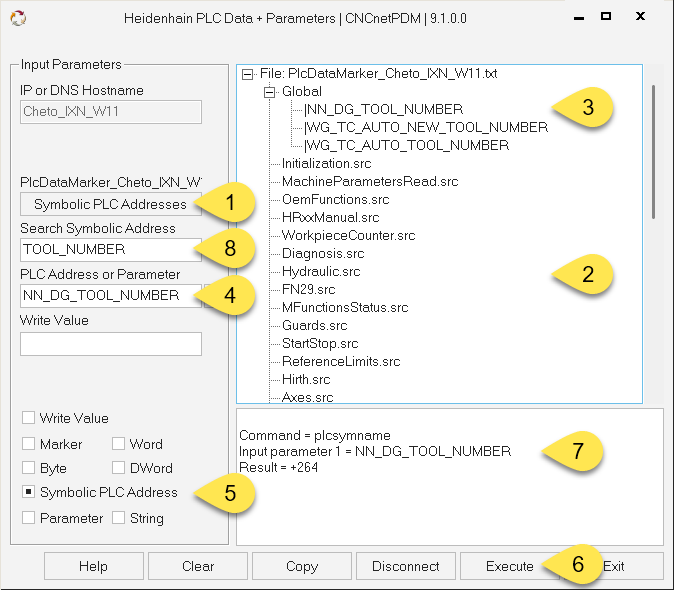Screen dimensions: 674x590
Task: Click the 'Command = plcsymname' output line
Action: tap(315, 436)
